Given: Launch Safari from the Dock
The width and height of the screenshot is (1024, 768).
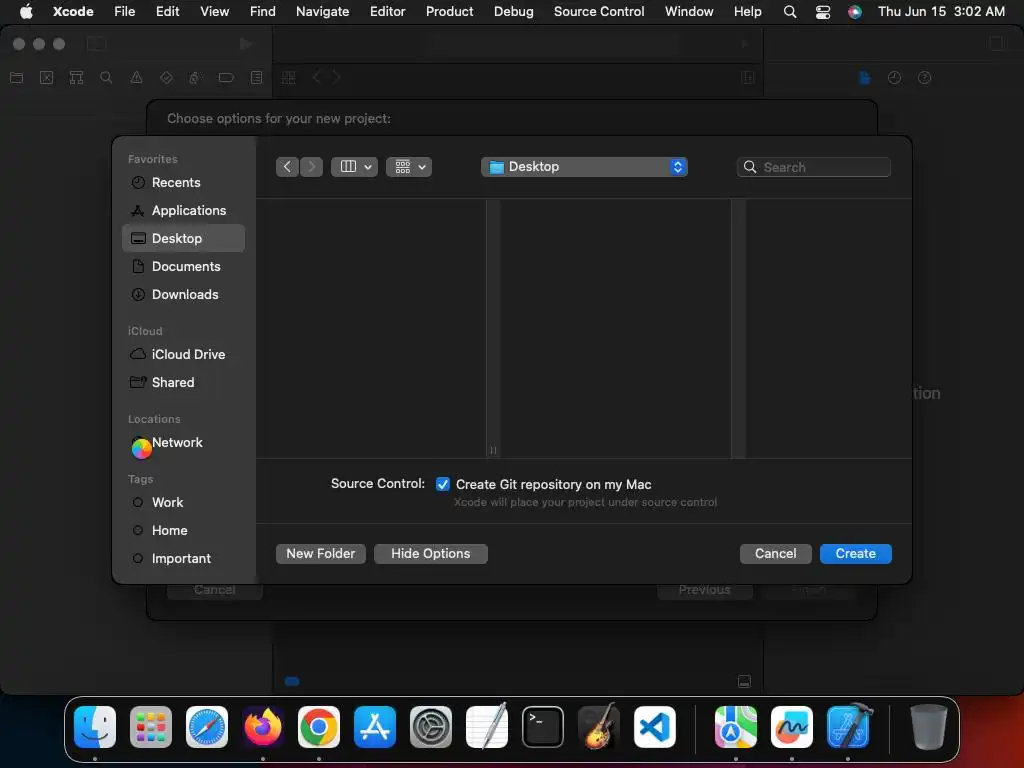Looking at the screenshot, I should 207,727.
